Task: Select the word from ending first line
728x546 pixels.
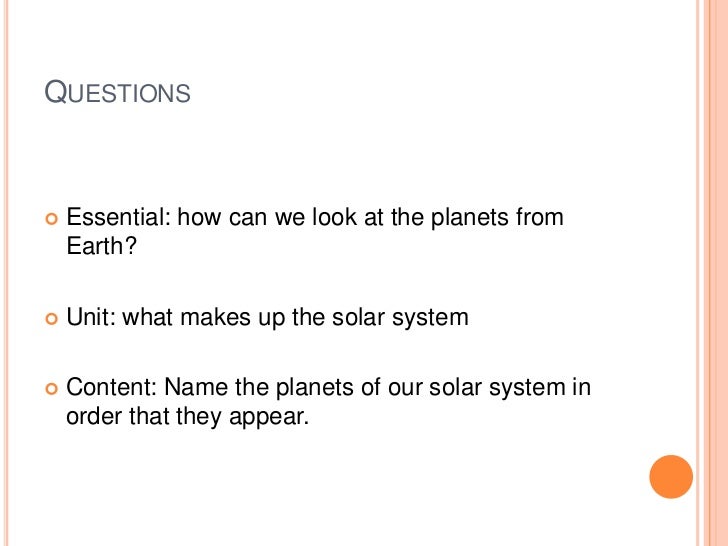Action: click(540, 217)
